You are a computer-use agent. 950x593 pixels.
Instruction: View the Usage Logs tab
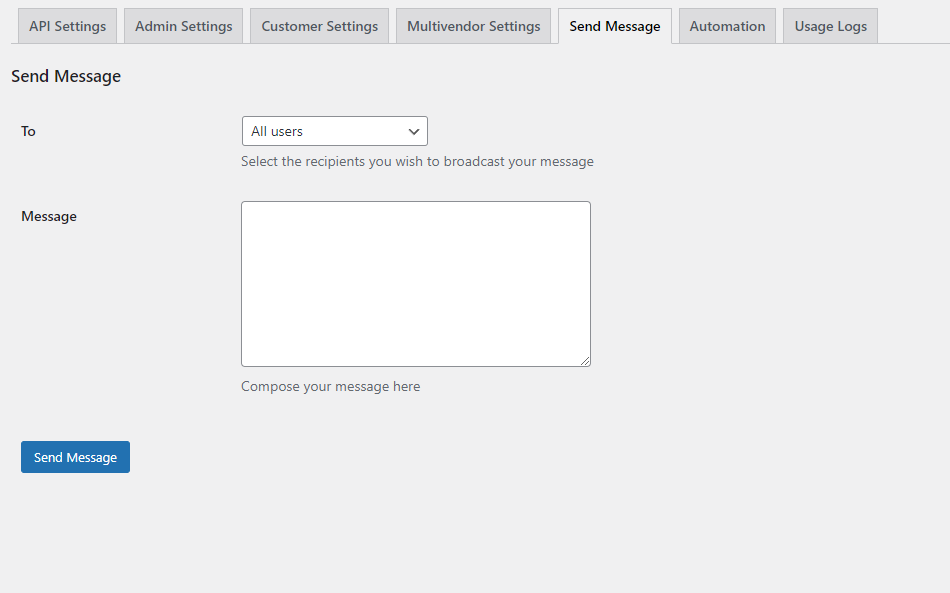tap(830, 26)
